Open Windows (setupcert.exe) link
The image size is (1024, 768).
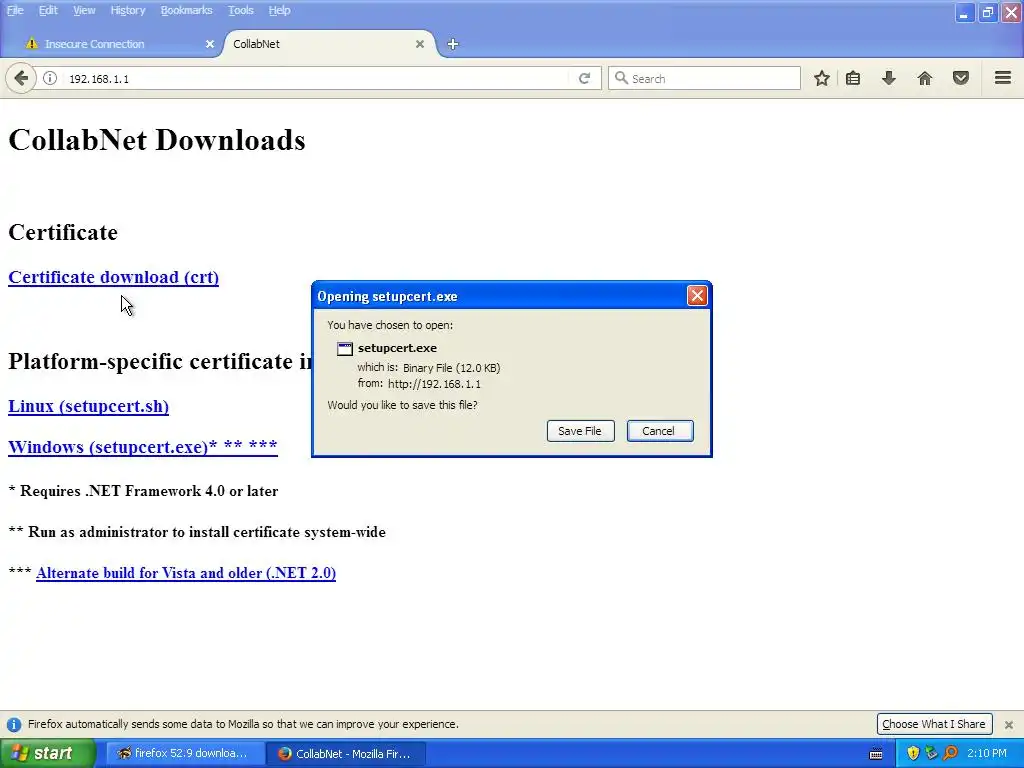click(143, 447)
